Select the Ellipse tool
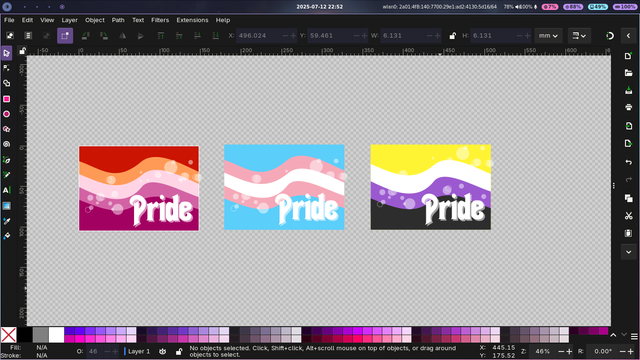 pos(7,114)
